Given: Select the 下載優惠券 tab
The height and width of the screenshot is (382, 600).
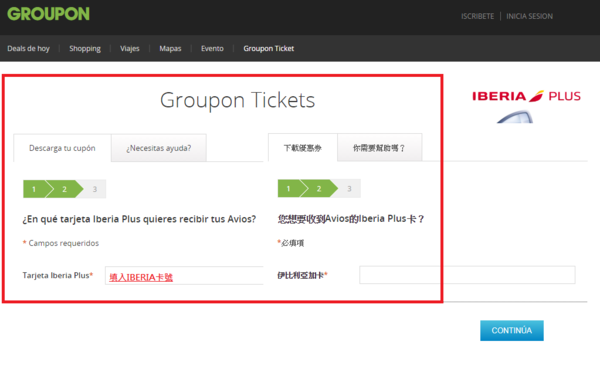Looking at the screenshot, I should [303, 148].
